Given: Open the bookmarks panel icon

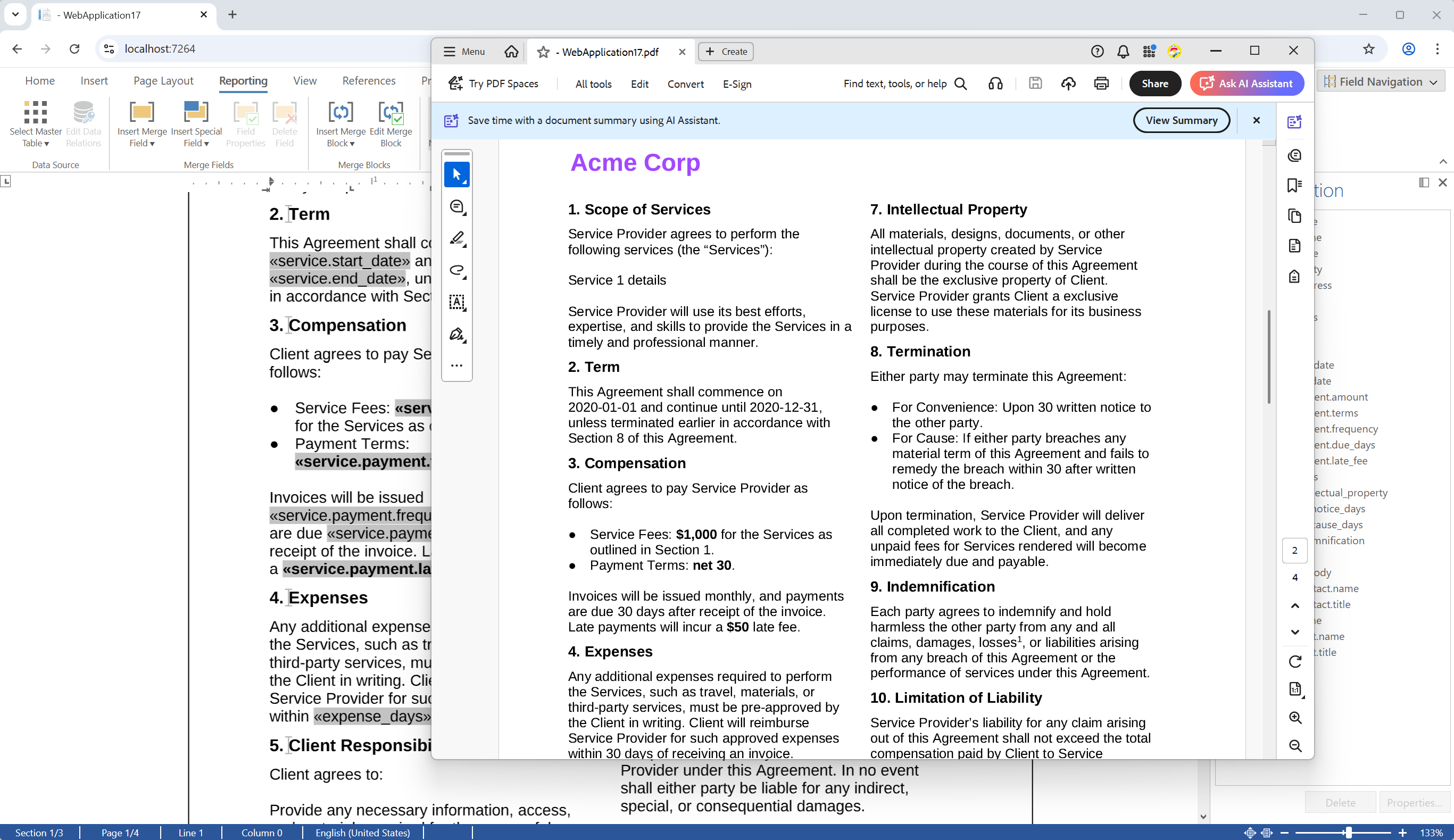Looking at the screenshot, I should [1294, 185].
